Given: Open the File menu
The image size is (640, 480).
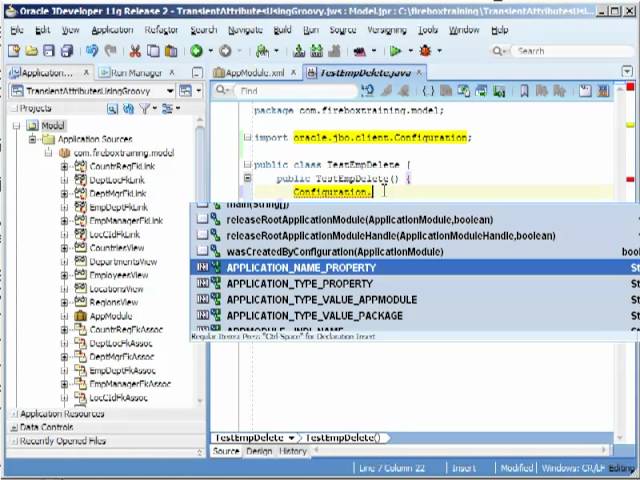Looking at the screenshot, I should [x=17, y=30].
